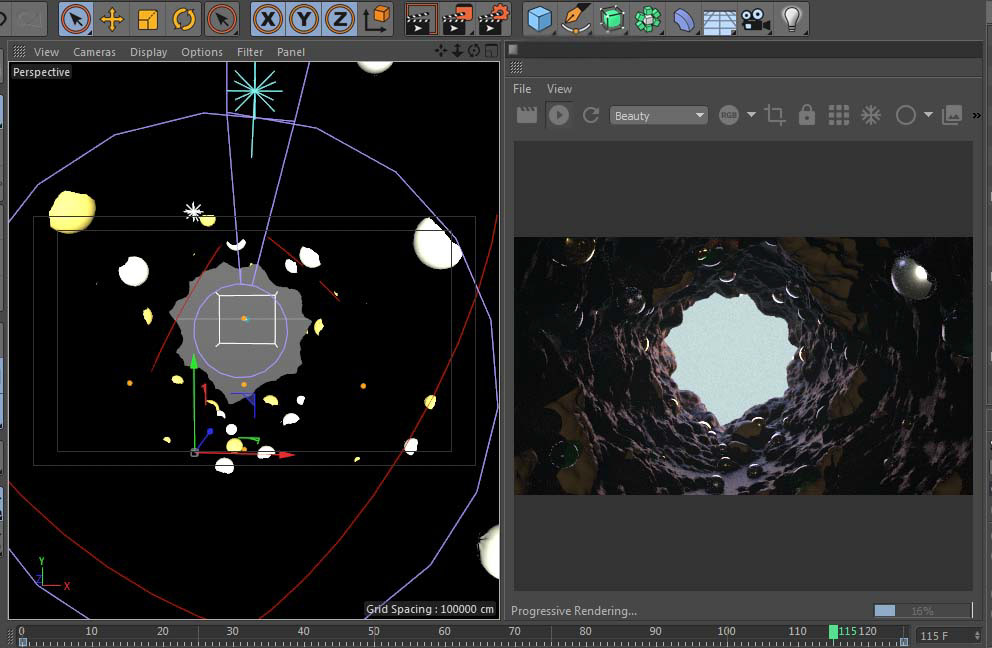This screenshot has height=648, width=992.
Task: Toggle X-axis lock
Action: [x=267, y=19]
